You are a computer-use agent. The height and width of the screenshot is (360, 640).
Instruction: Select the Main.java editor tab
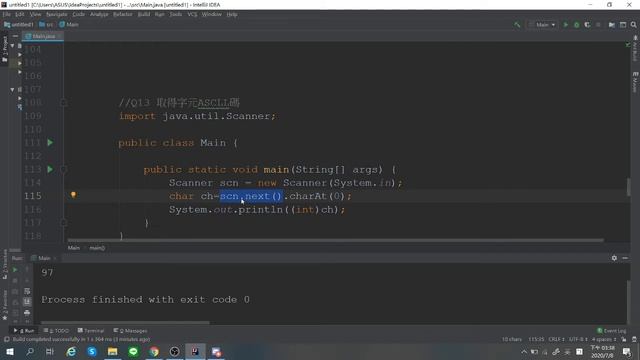(x=42, y=36)
